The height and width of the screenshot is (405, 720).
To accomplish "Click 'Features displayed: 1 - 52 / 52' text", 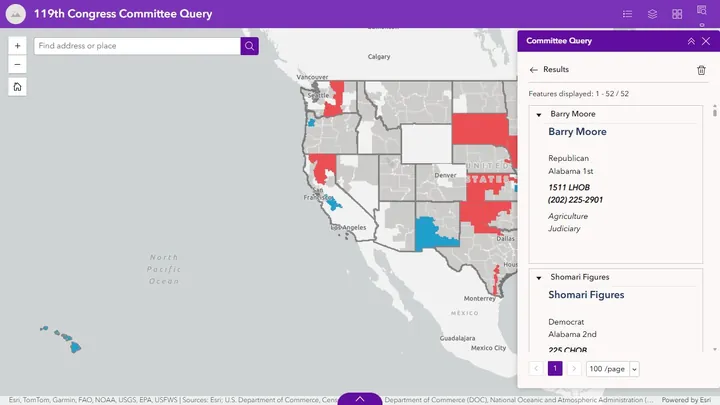I will coord(579,94).
